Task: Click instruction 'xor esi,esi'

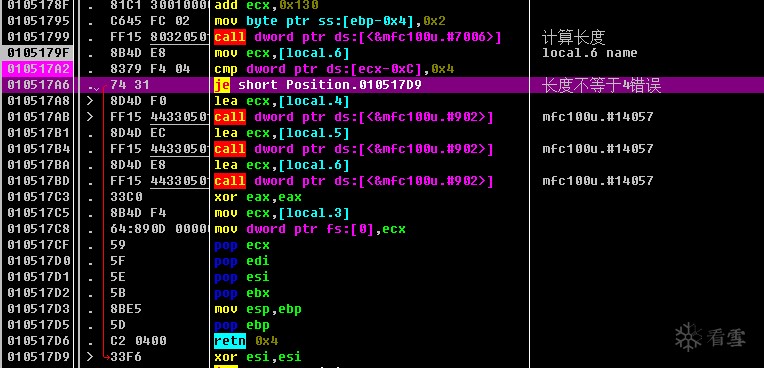Action: (258, 357)
